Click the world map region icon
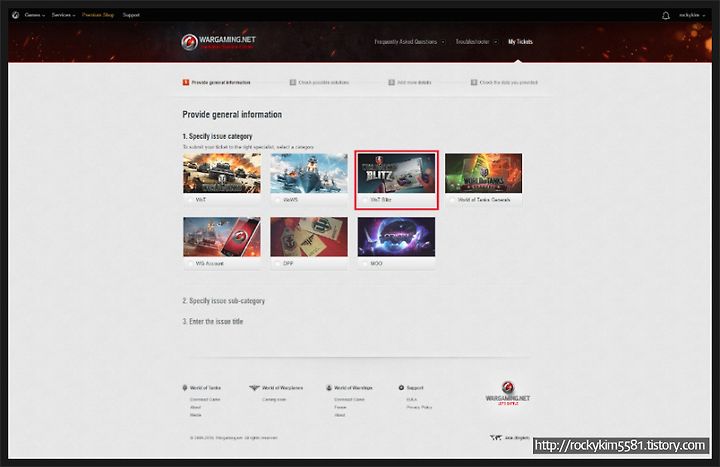The height and width of the screenshot is (467, 720). (495, 438)
